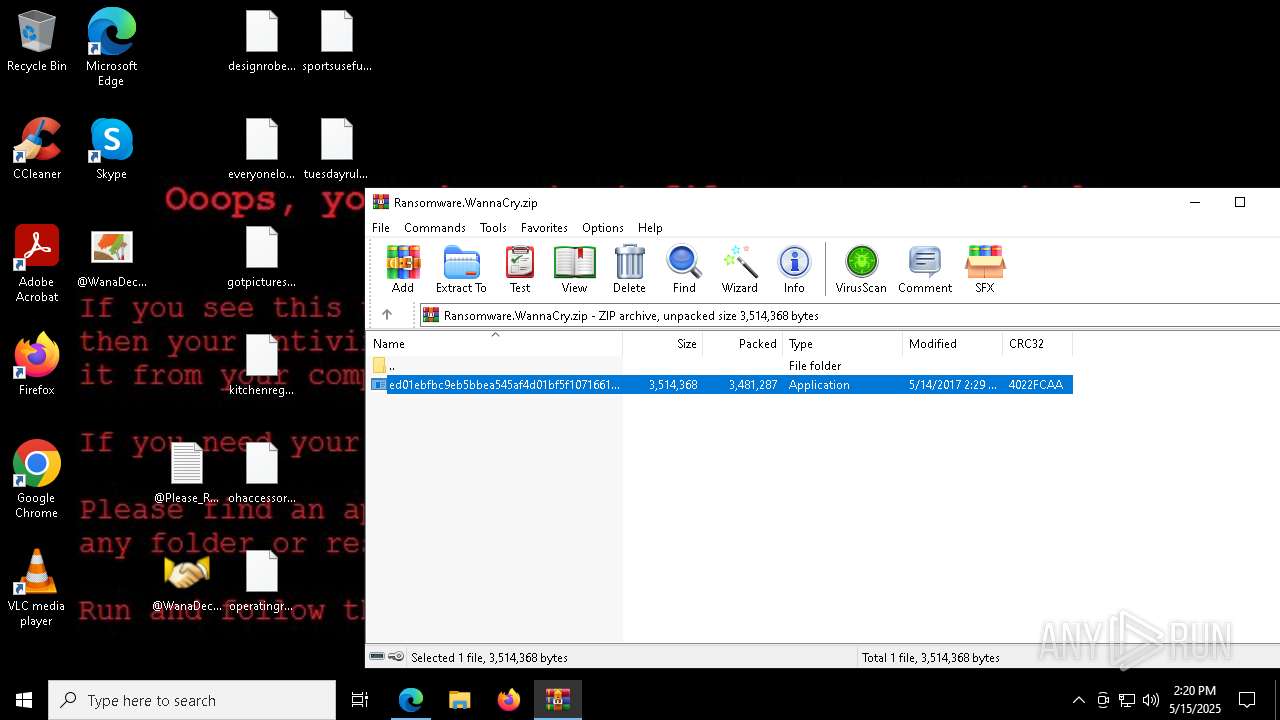Screen dimensions: 1280x720
Task: Select designrobe... desktop file
Action: (x=262, y=42)
